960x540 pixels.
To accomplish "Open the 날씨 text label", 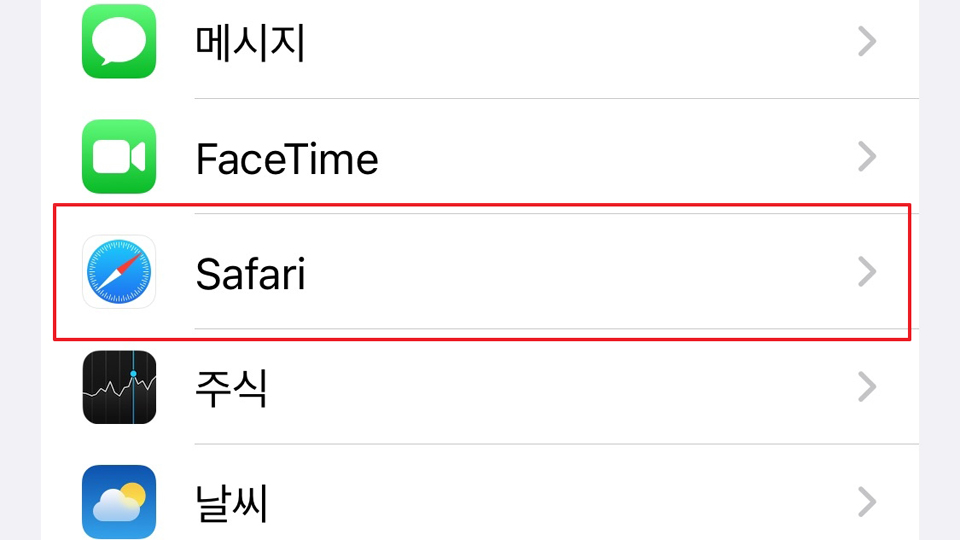I will coord(231,502).
